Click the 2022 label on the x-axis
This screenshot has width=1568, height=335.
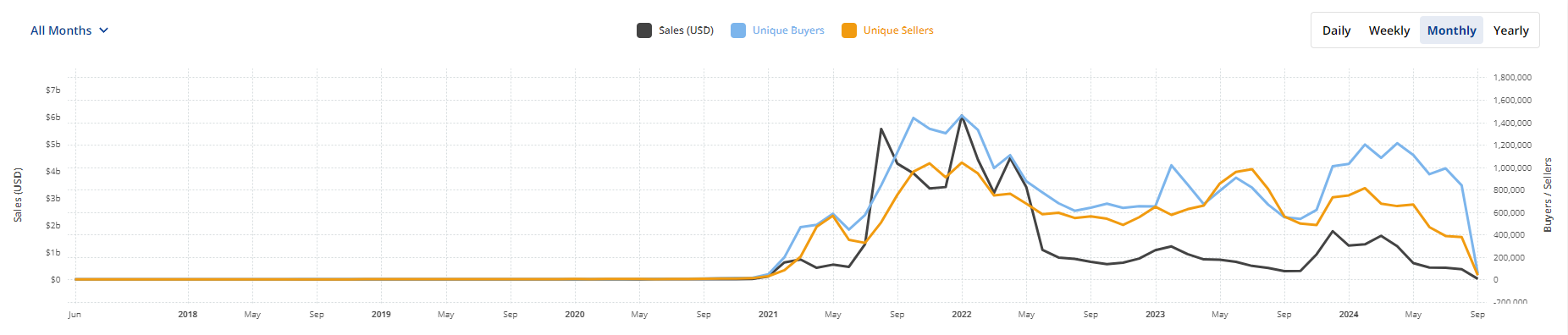point(962,315)
